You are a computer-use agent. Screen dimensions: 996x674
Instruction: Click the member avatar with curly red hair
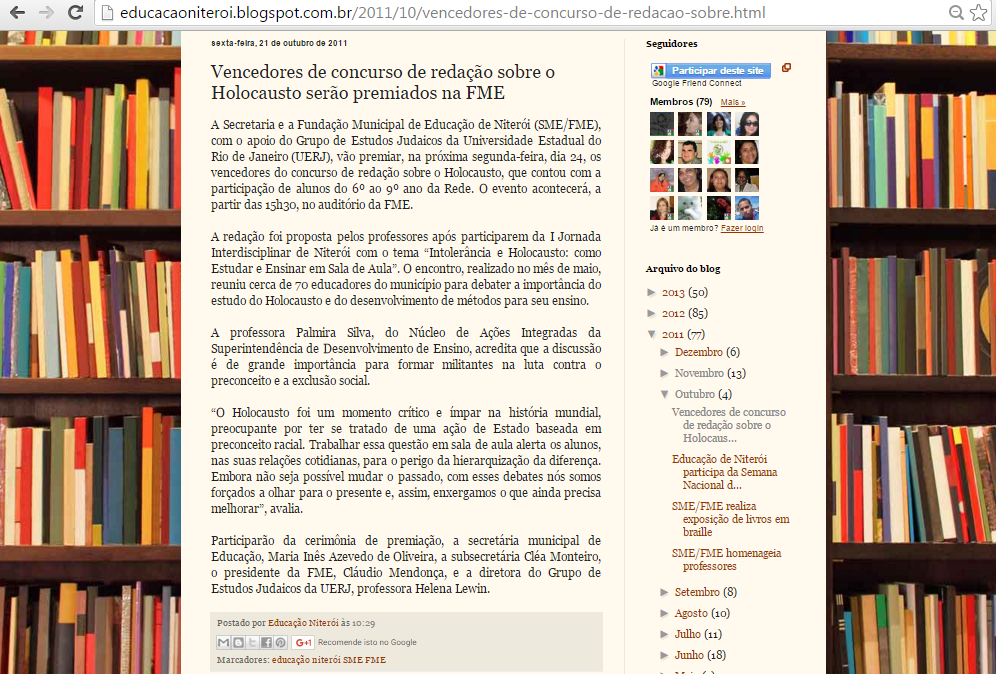coord(662,152)
